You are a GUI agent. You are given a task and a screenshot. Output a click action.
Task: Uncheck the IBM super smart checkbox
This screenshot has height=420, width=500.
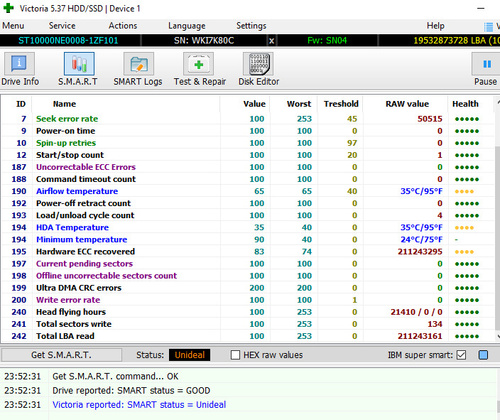pyautogui.click(x=461, y=355)
